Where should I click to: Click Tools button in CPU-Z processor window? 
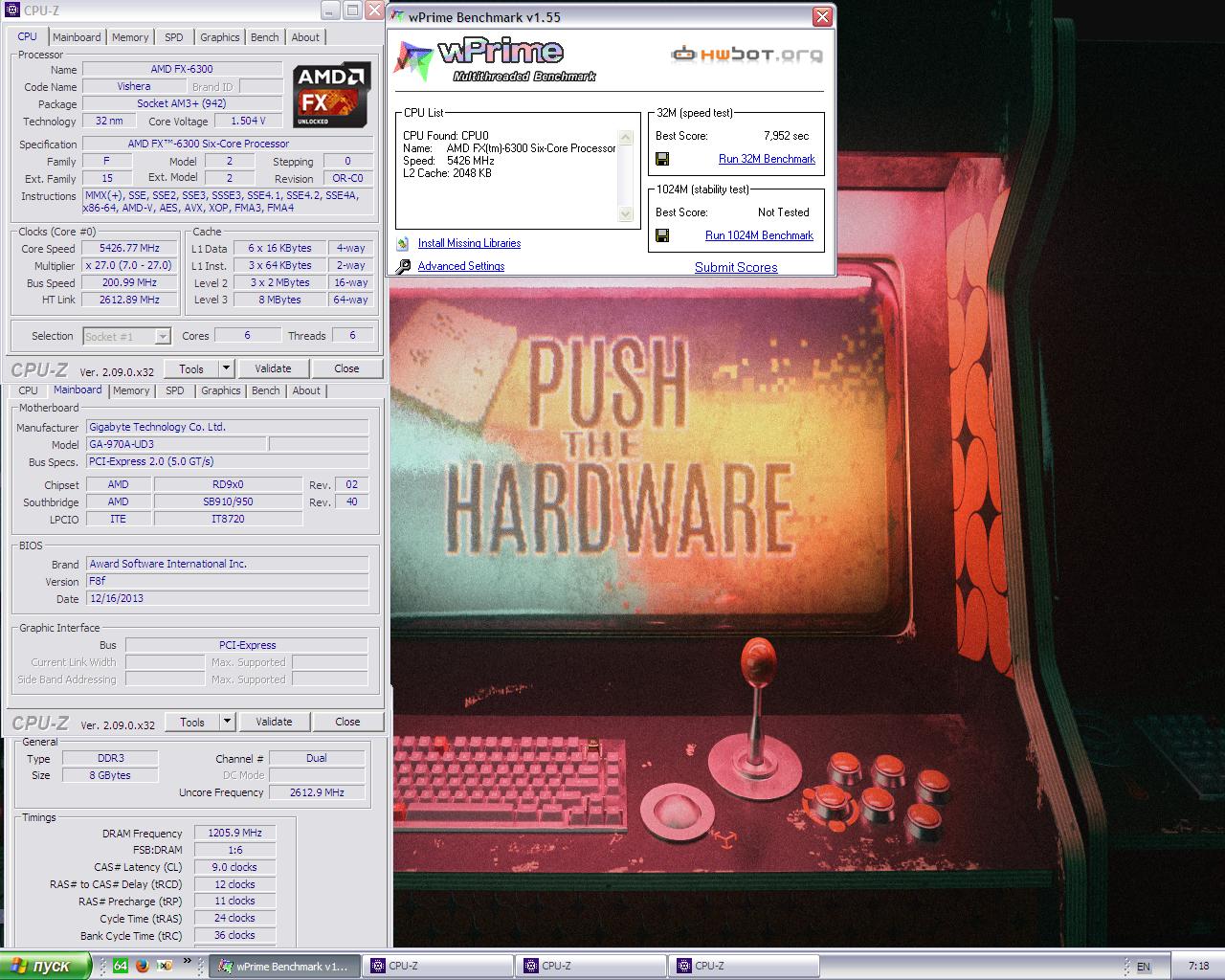[x=191, y=368]
